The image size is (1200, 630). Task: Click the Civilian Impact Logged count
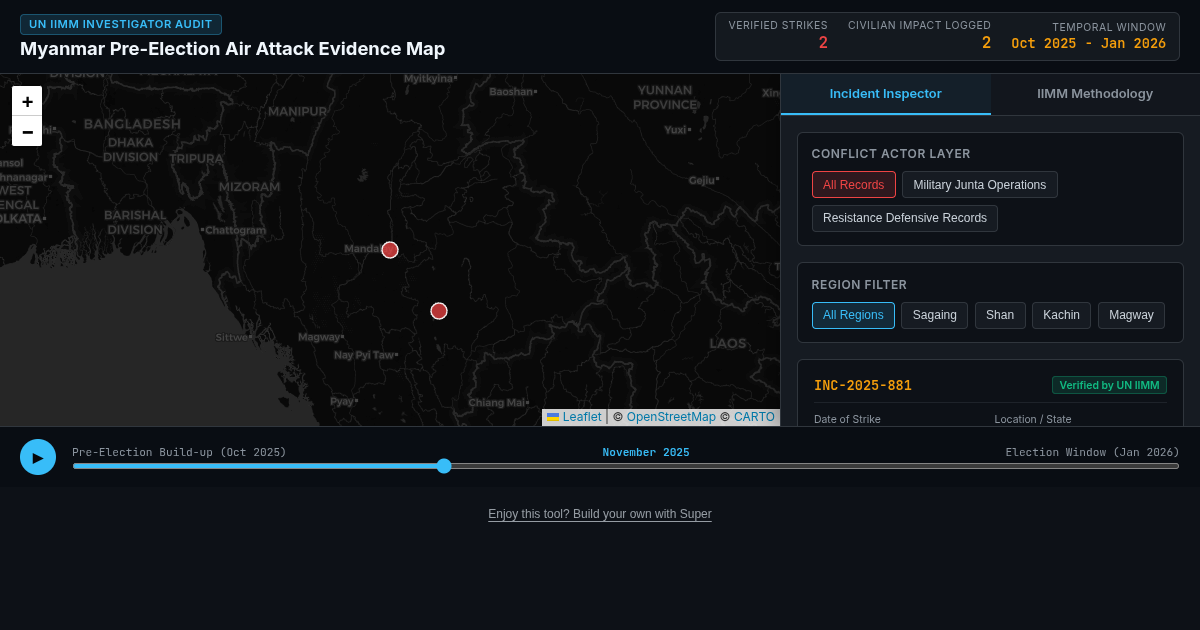click(x=986, y=43)
